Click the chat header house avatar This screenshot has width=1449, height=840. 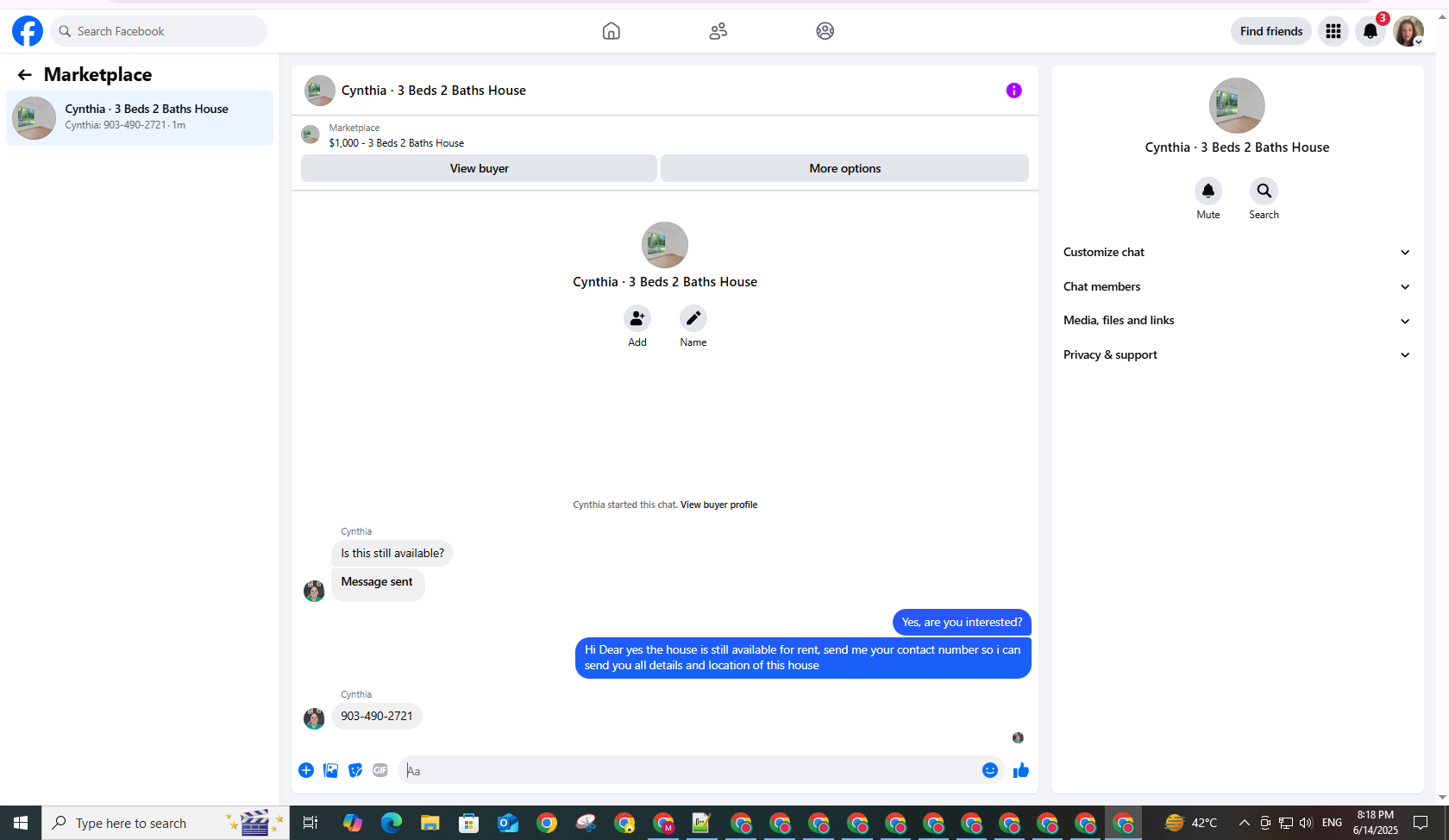click(x=320, y=91)
